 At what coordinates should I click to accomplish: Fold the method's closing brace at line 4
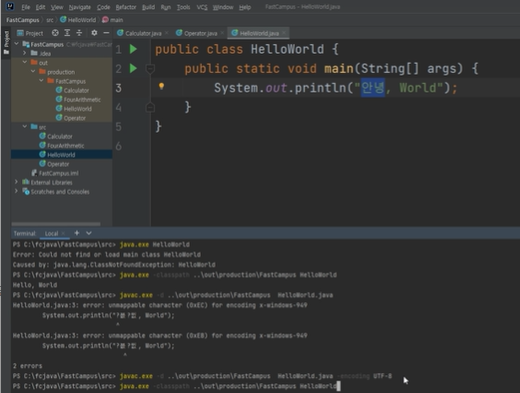pos(150,107)
